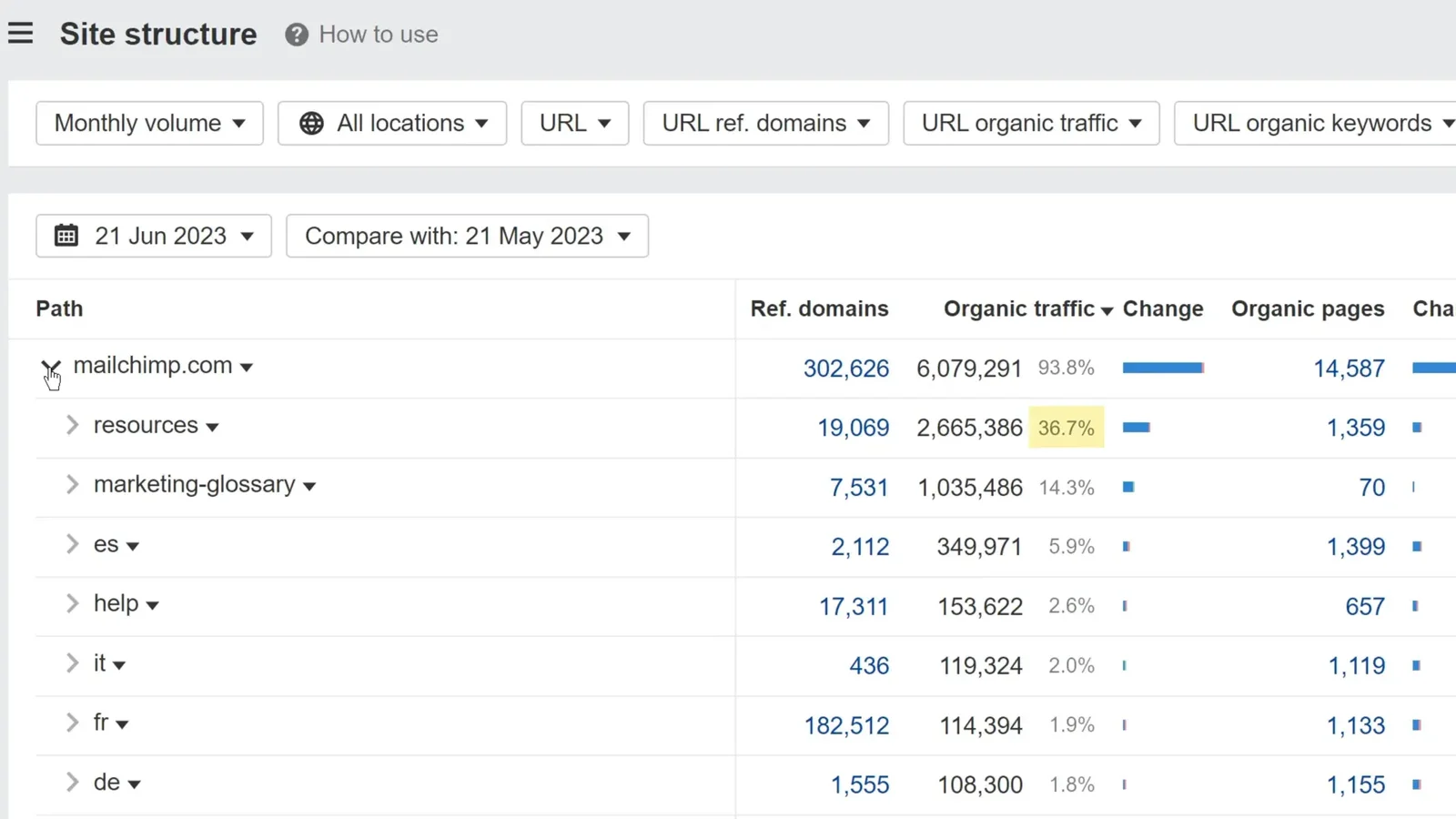Click the globe icon for All locations
1456x819 pixels.
tap(311, 123)
